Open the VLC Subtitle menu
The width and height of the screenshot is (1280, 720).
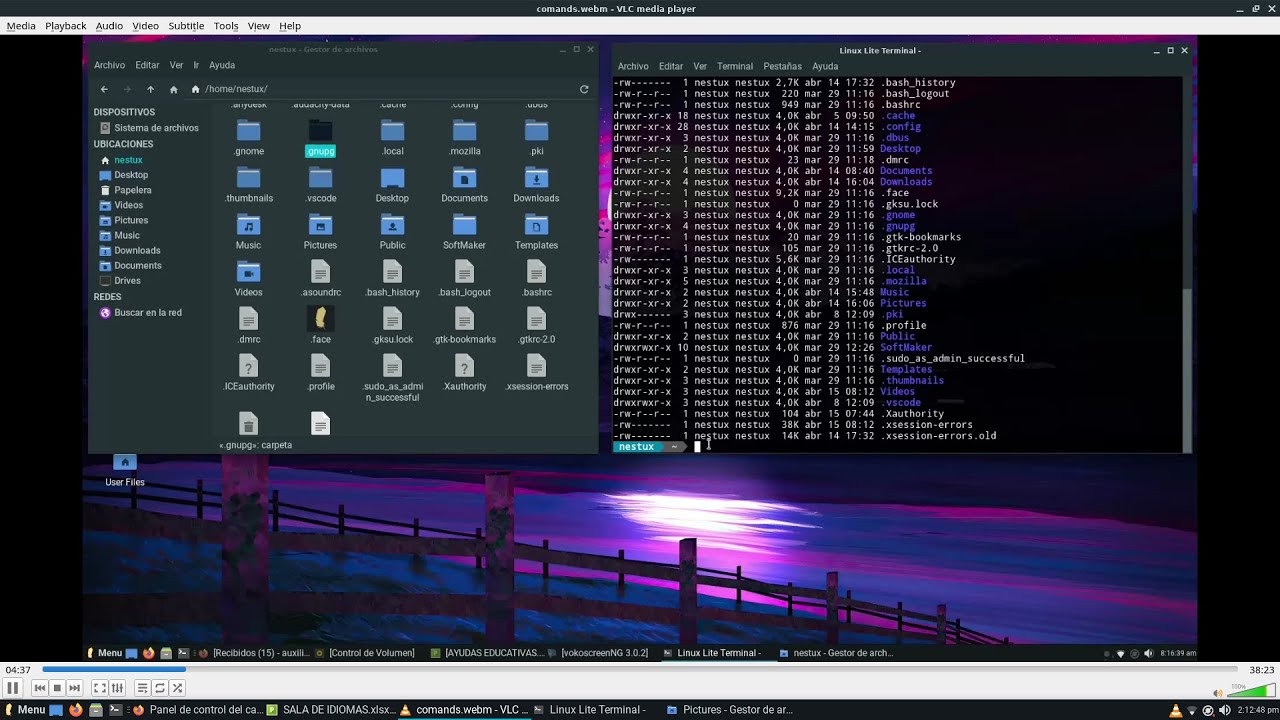tap(186, 26)
